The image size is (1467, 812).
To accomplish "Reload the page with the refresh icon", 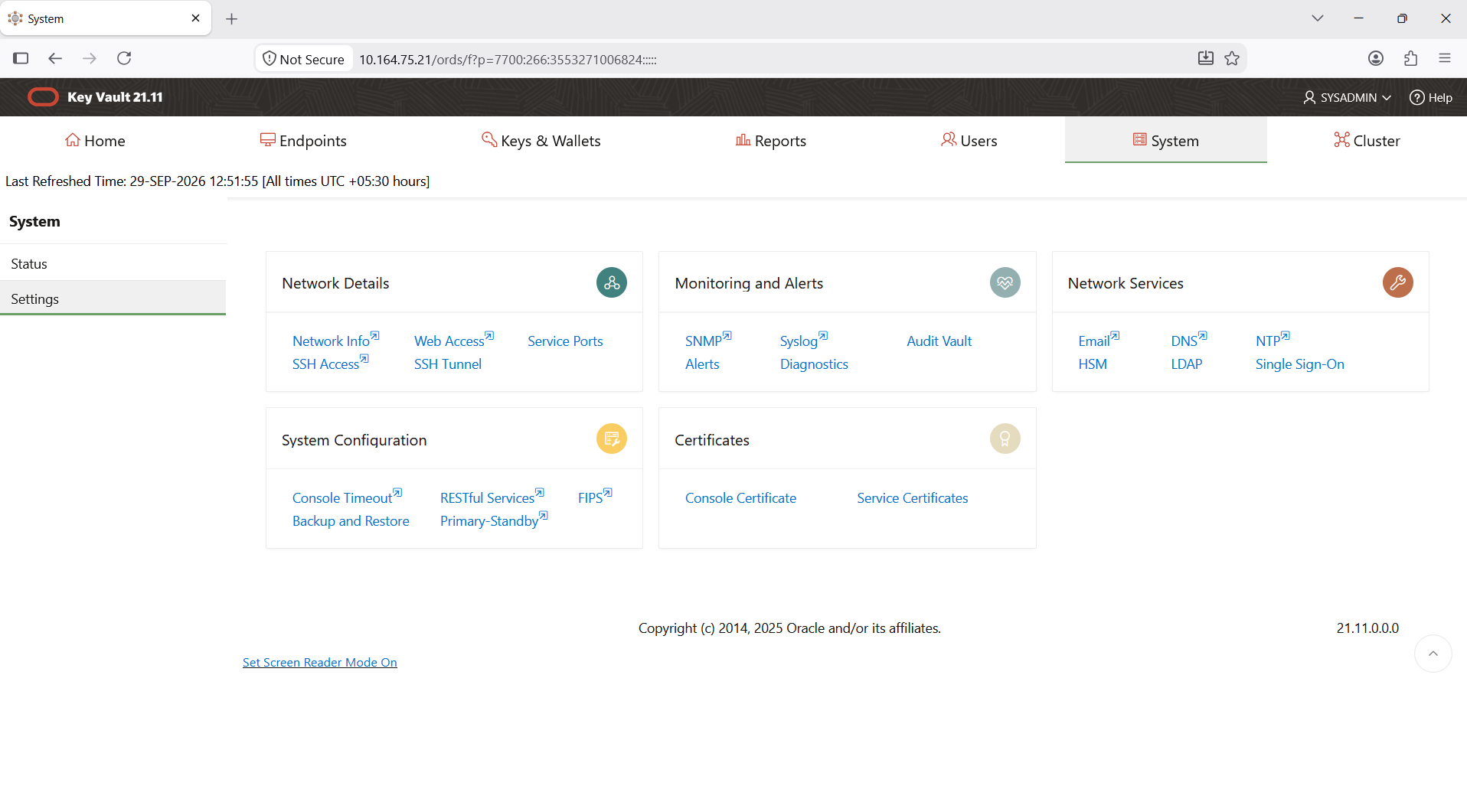I will tap(124, 58).
